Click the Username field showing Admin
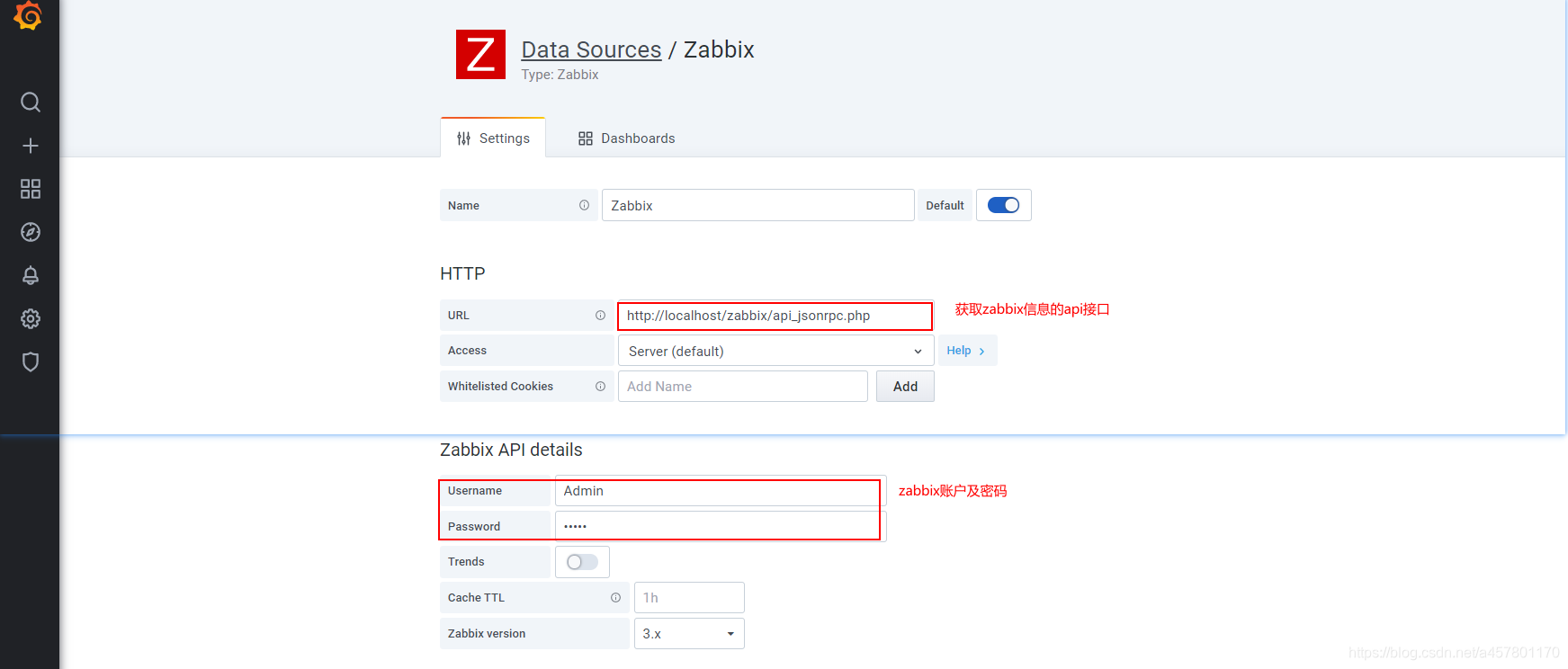1568x669 pixels. point(720,491)
